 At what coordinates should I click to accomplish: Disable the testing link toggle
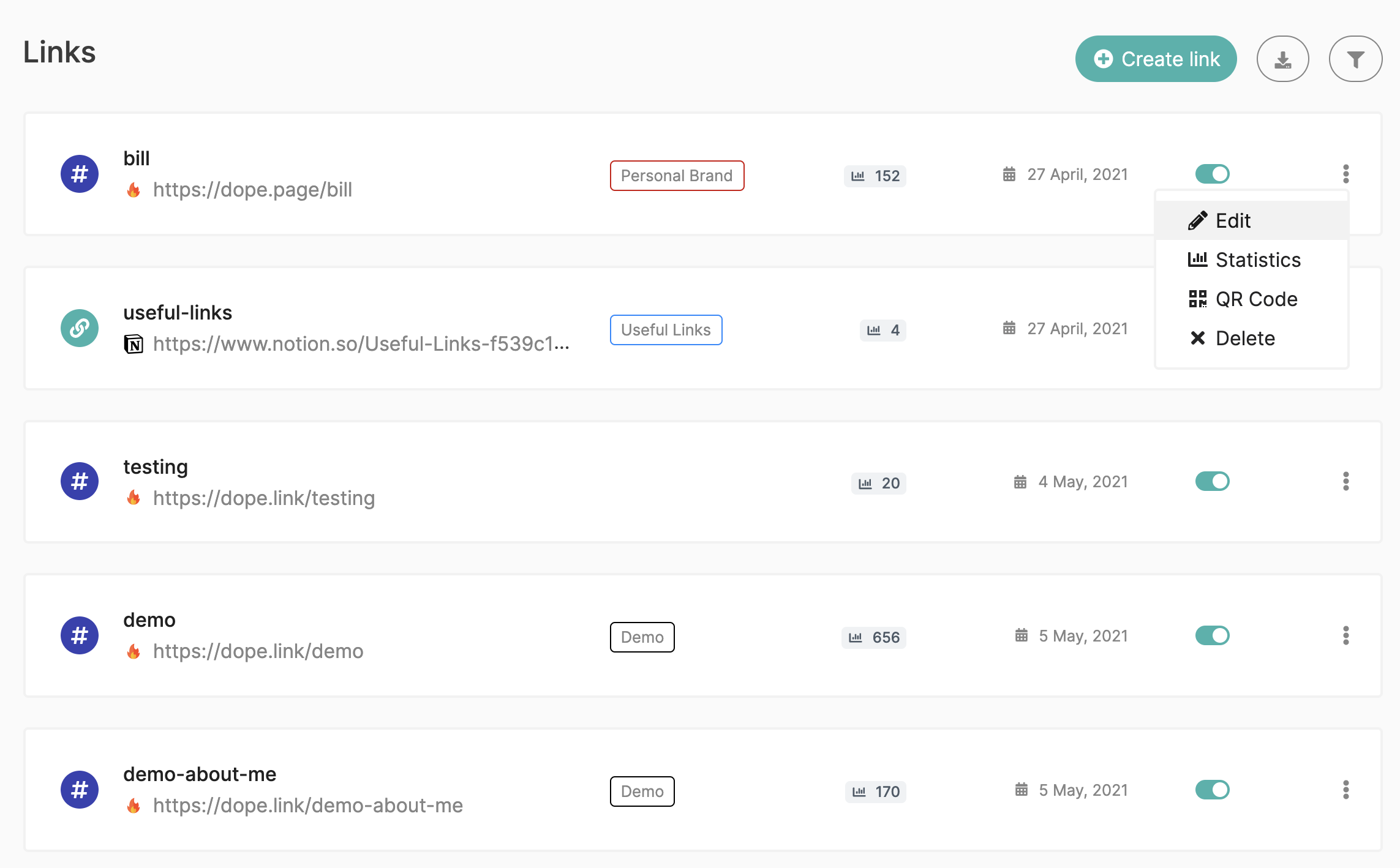pos(1213,481)
